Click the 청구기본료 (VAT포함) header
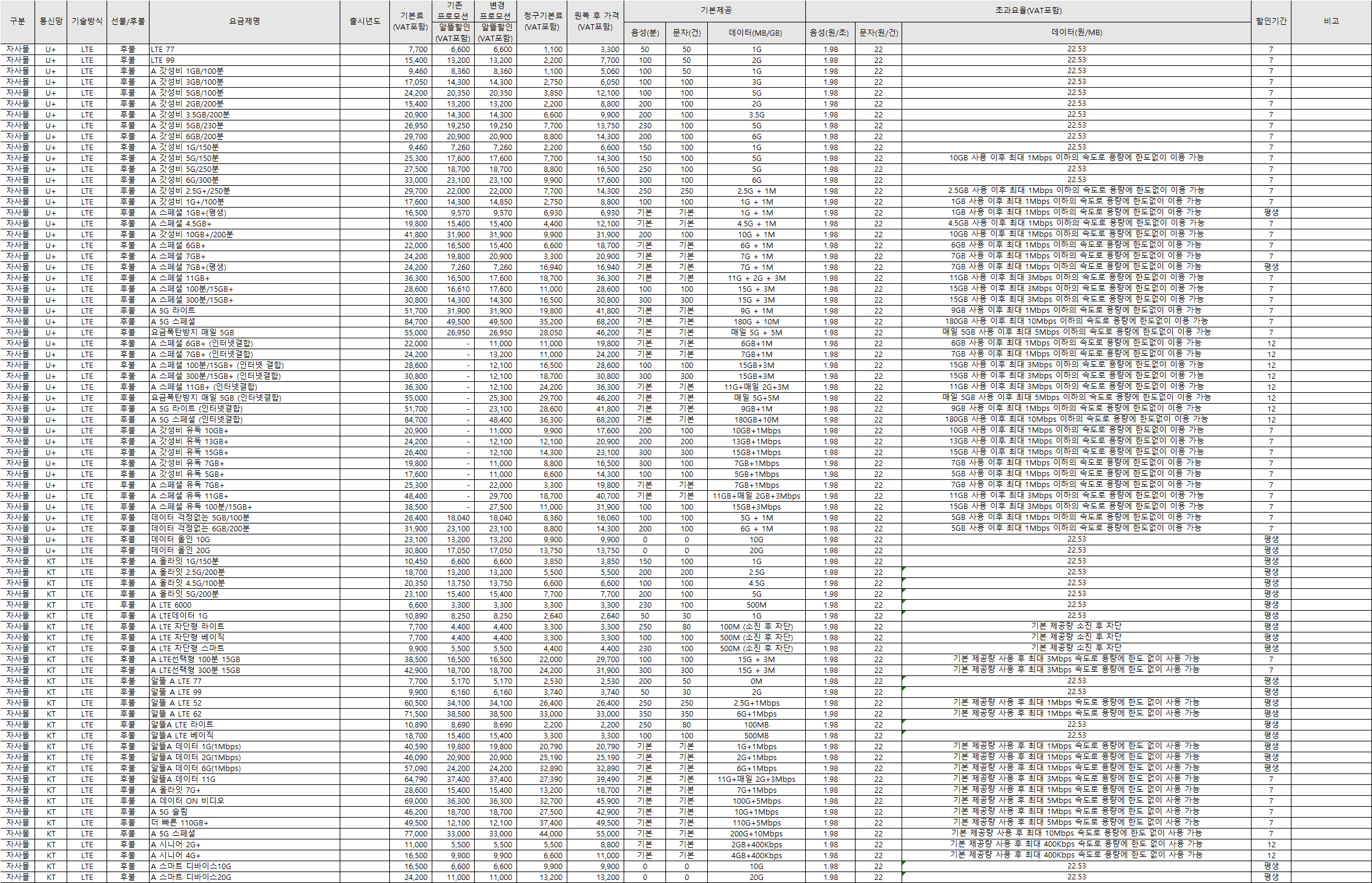Image resolution: width=1372 pixels, height=883 pixels. pos(543,22)
